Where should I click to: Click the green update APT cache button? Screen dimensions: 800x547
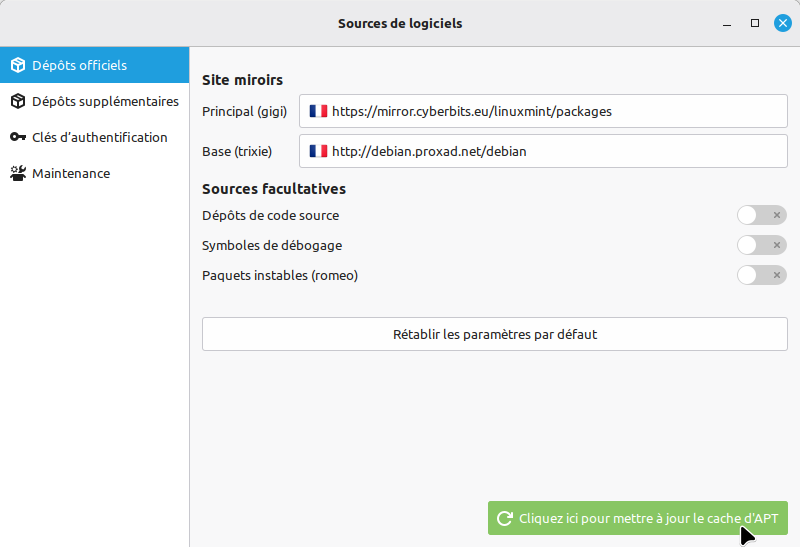[637, 519]
